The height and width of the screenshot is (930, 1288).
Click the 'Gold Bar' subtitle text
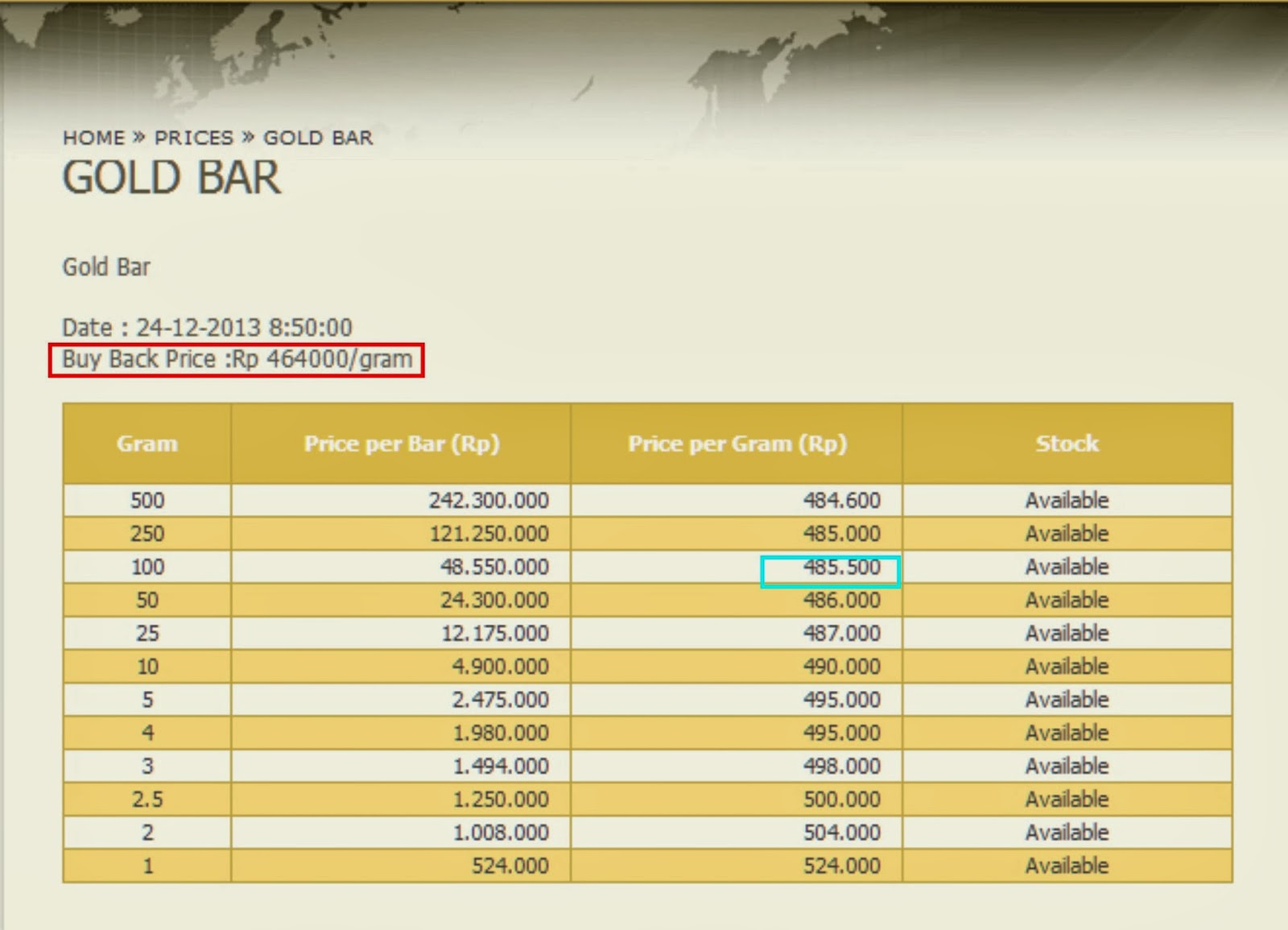106,267
